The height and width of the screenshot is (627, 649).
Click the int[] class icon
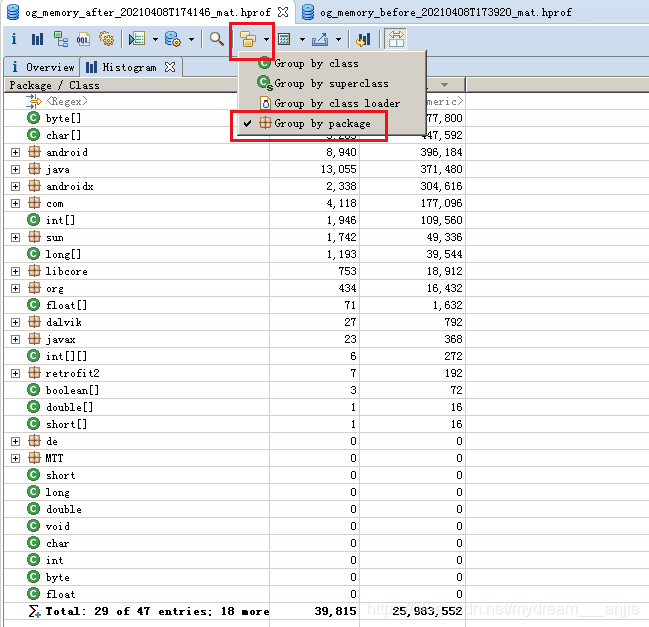pos(34,220)
